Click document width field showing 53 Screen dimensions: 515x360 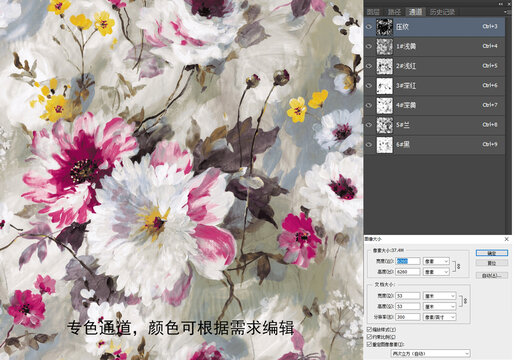(408, 296)
